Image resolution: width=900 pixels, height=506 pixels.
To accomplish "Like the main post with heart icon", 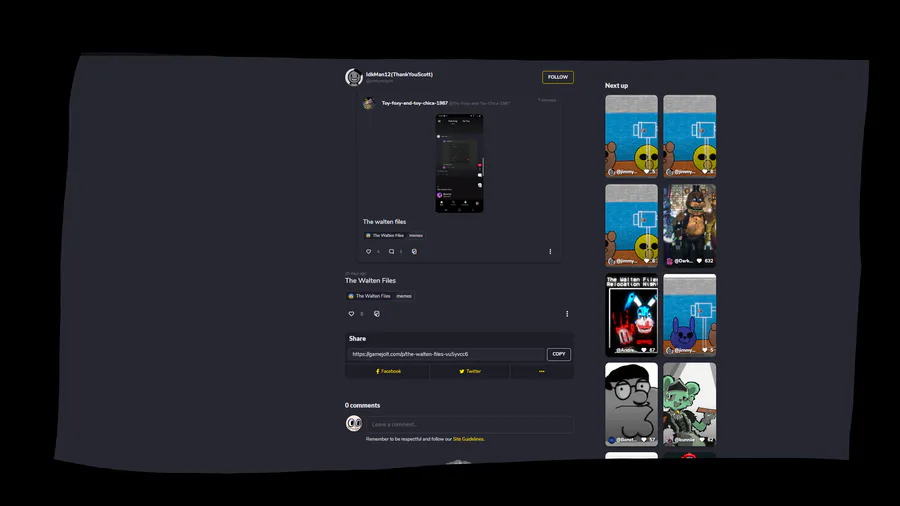I will tap(351, 314).
